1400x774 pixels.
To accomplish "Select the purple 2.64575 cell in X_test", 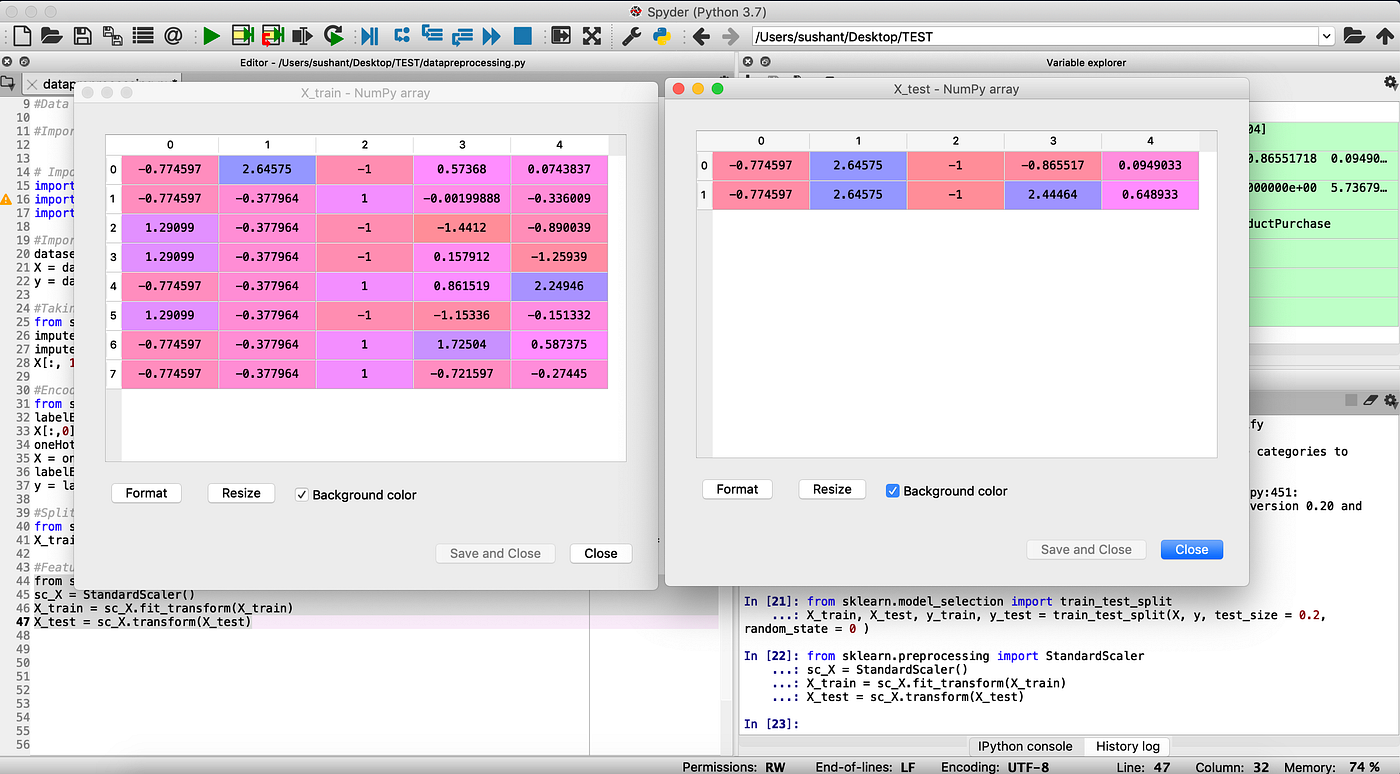I will 856,166.
